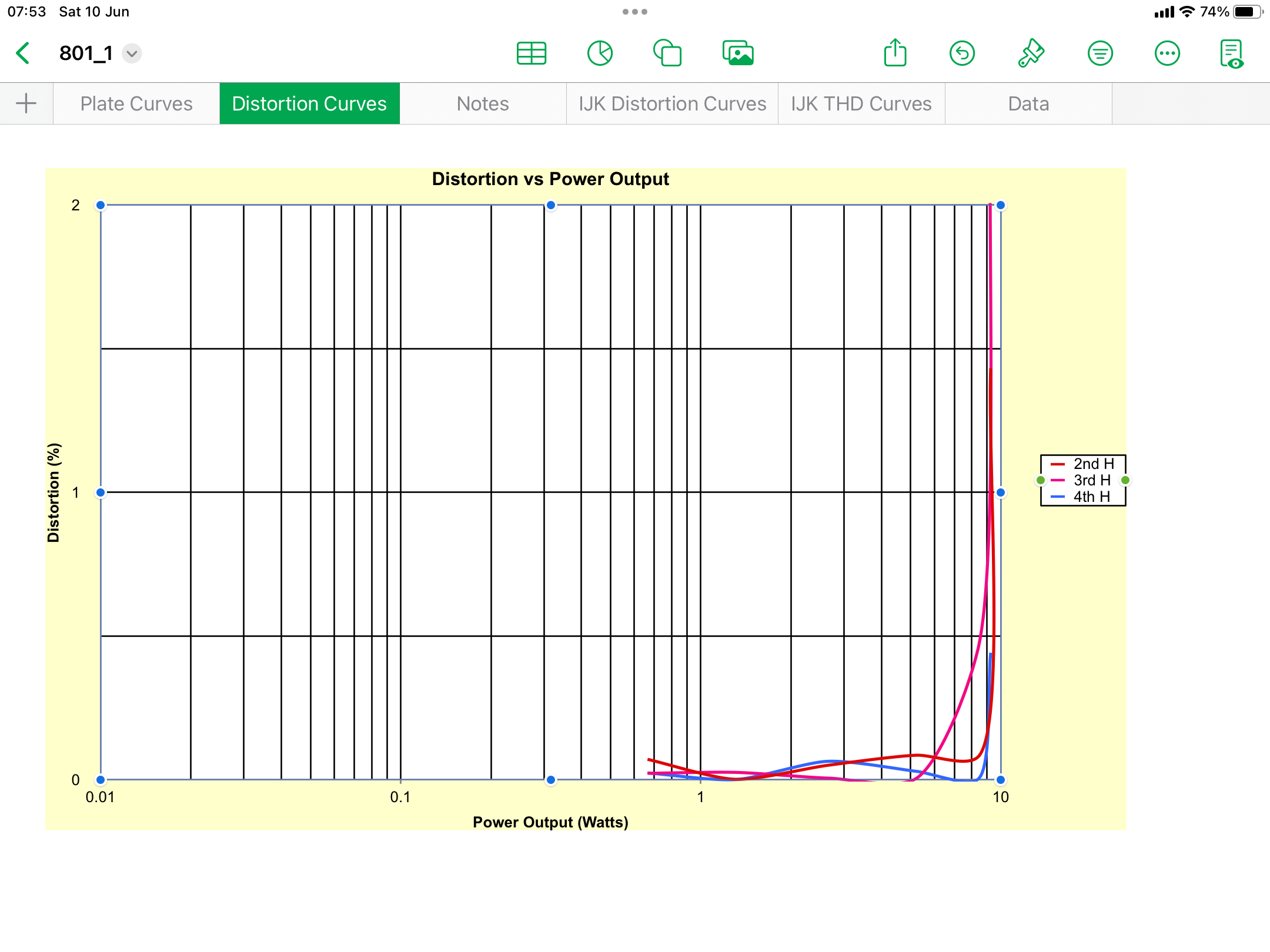This screenshot has width=1270, height=952.
Task: Open the organise and filter menu
Action: (1100, 53)
